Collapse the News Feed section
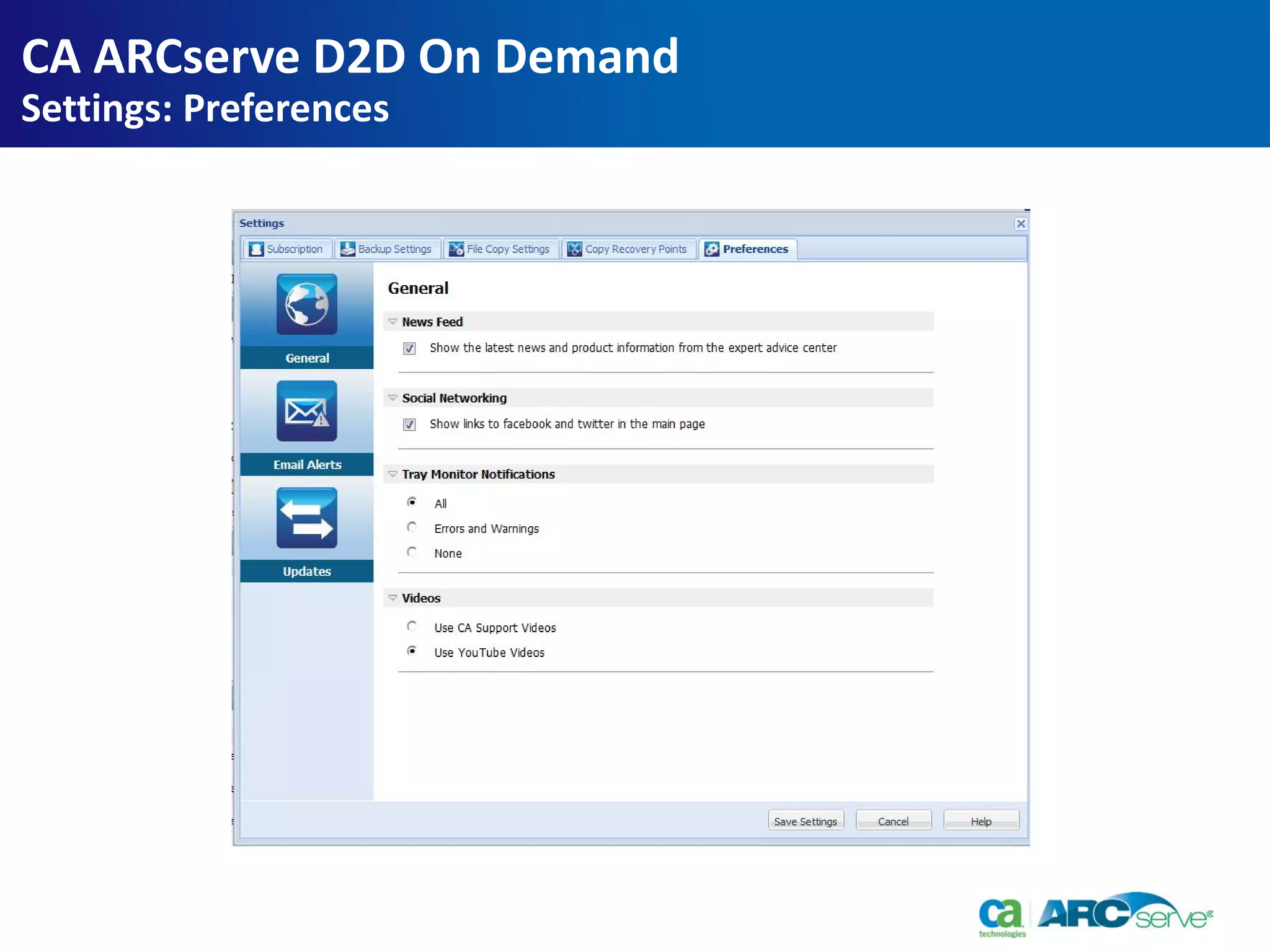Image resolution: width=1270 pixels, height=952 pixels. click(393, 322)
